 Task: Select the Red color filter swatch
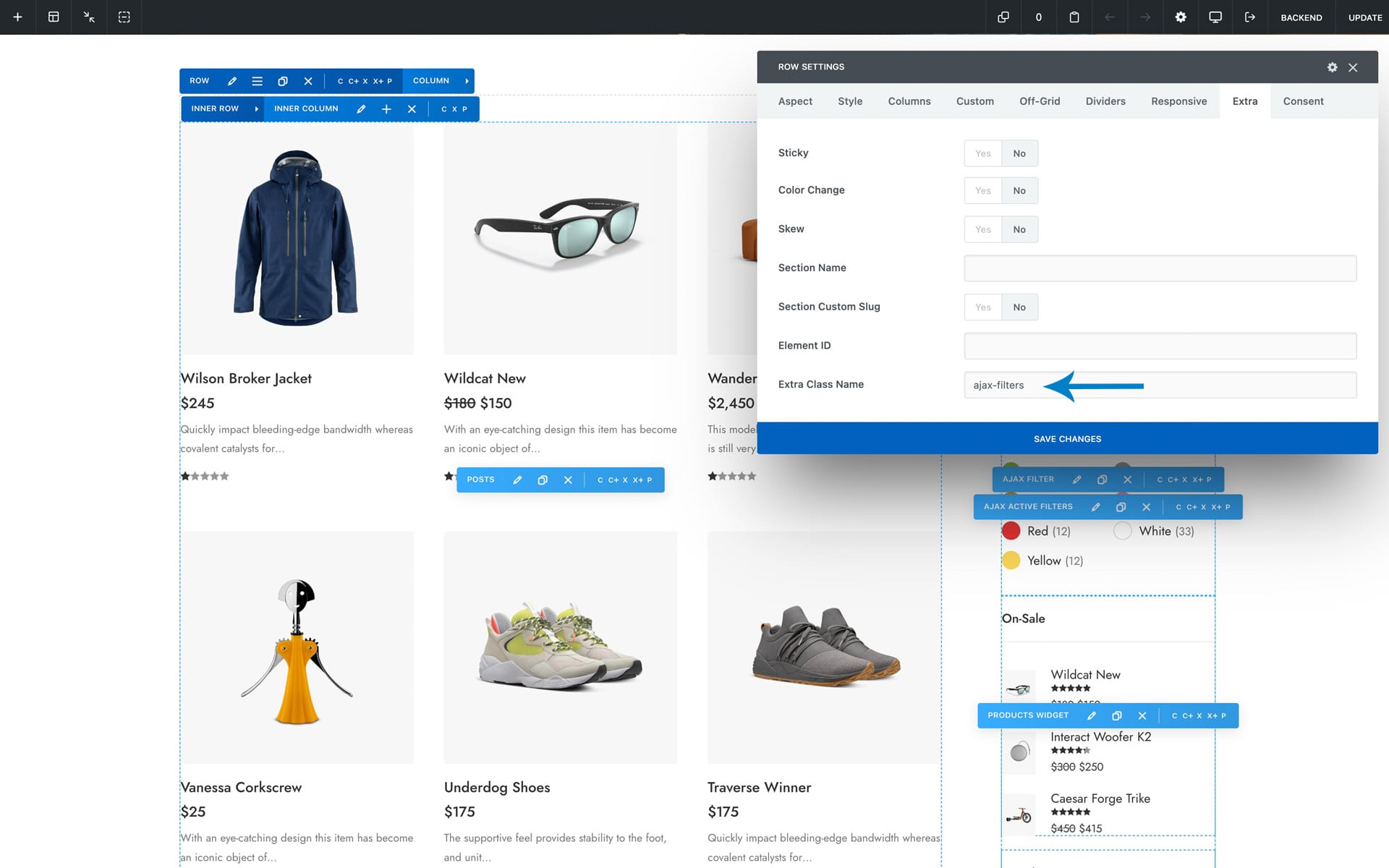(x=1011, y=531)
